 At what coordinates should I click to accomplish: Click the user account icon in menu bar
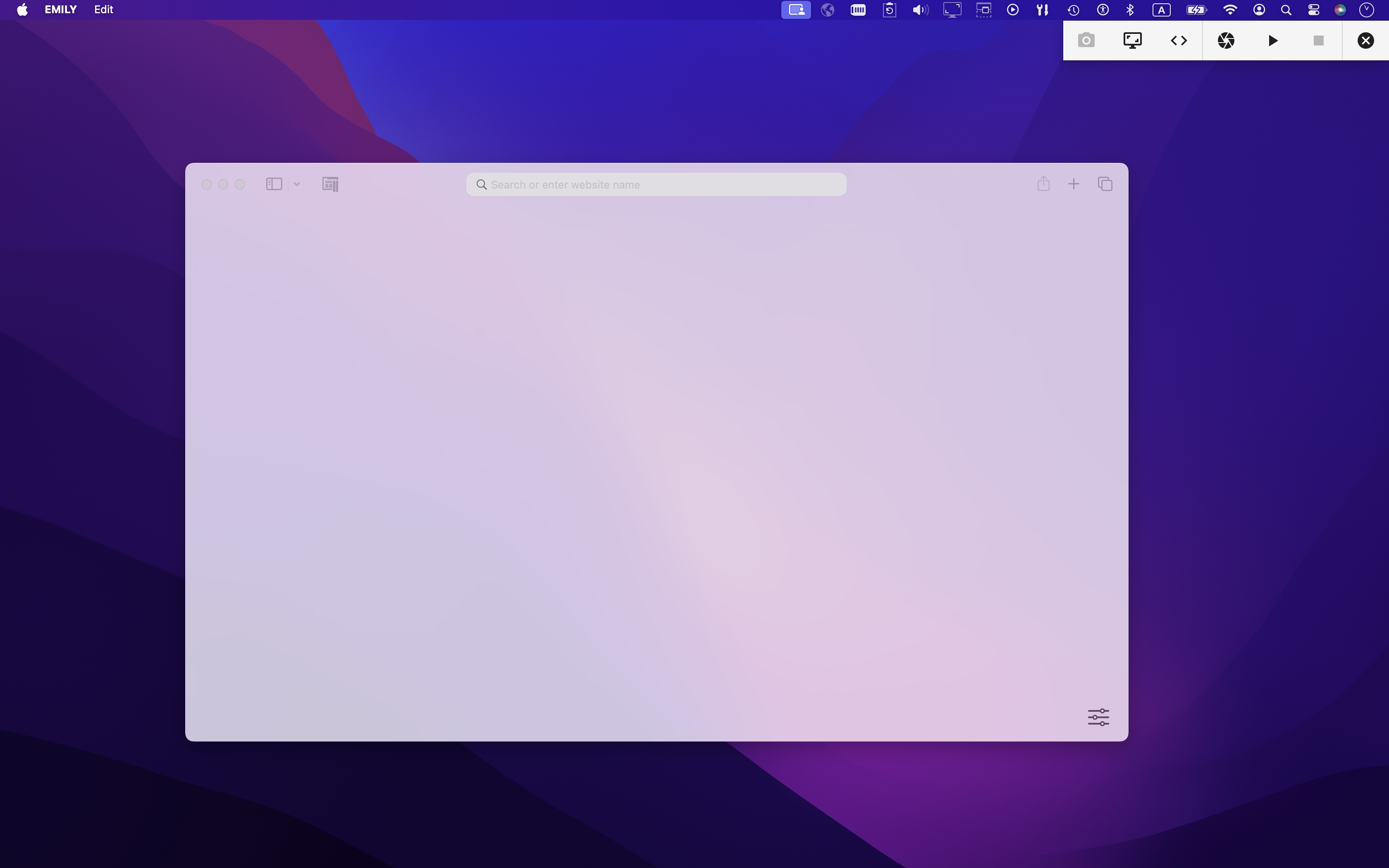1259,10
